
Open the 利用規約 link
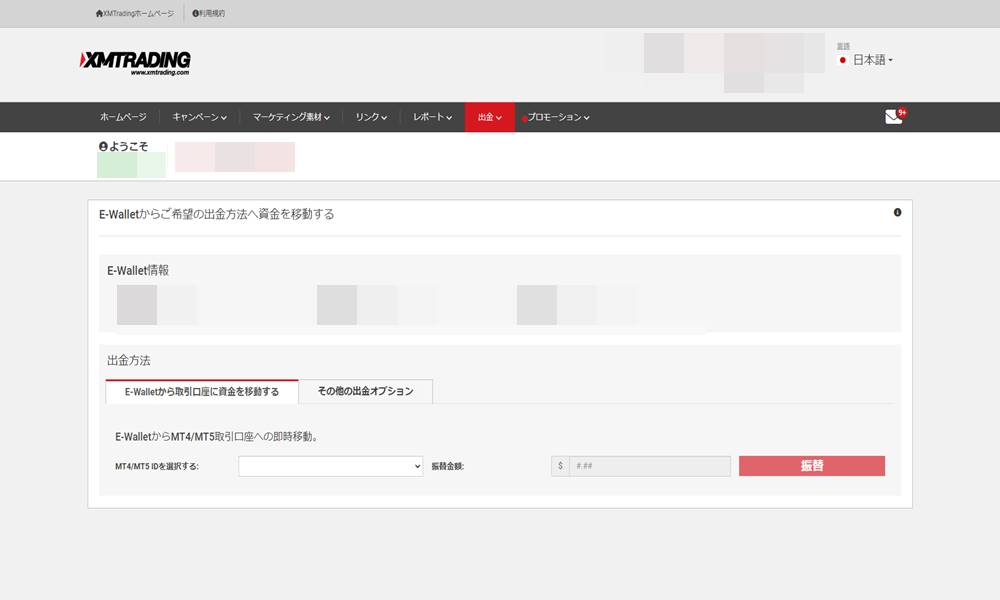pyautogui.click(x=208, y=13)
